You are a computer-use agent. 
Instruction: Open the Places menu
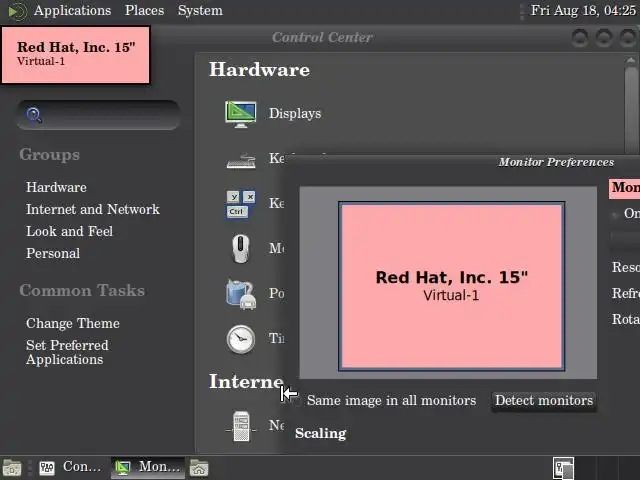pyautogui.click(x=144, y=11)
